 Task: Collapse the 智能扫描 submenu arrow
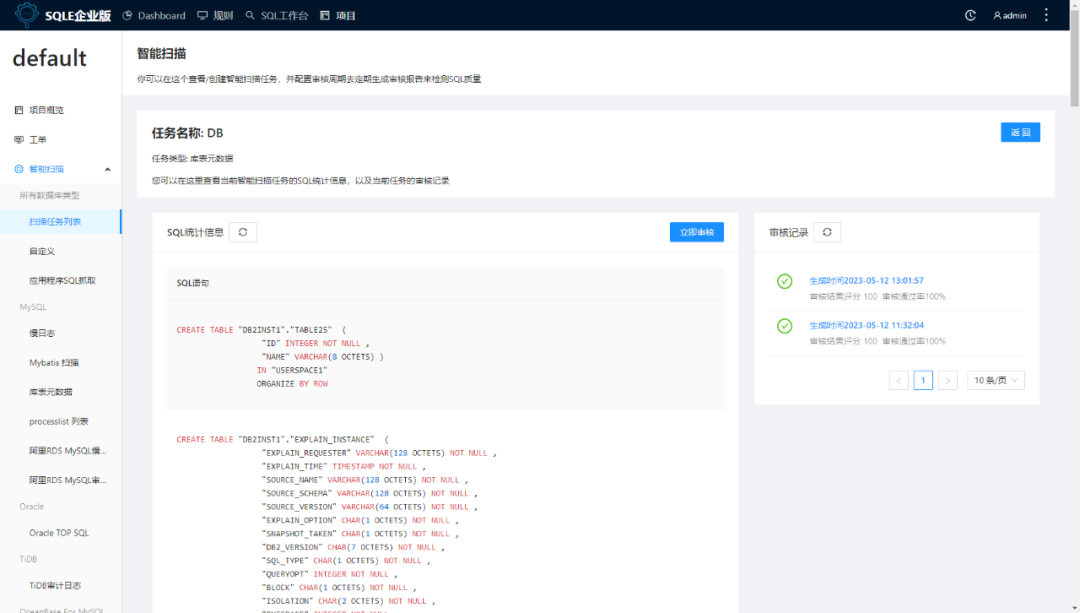click(107, 169)
